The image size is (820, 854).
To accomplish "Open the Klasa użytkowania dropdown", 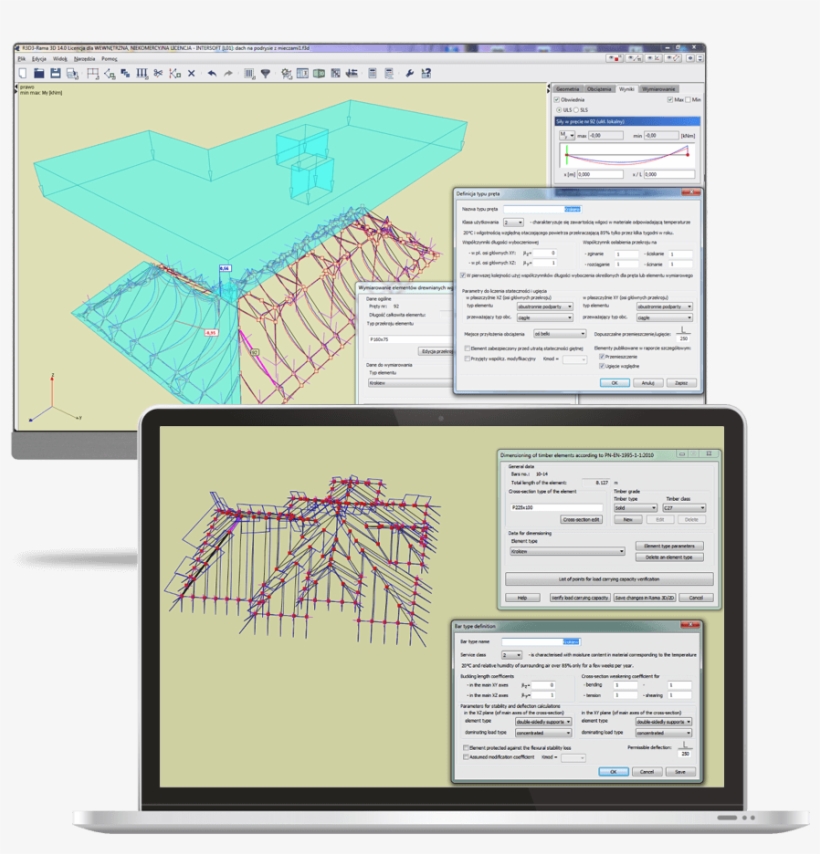I will tap(513, 222).
